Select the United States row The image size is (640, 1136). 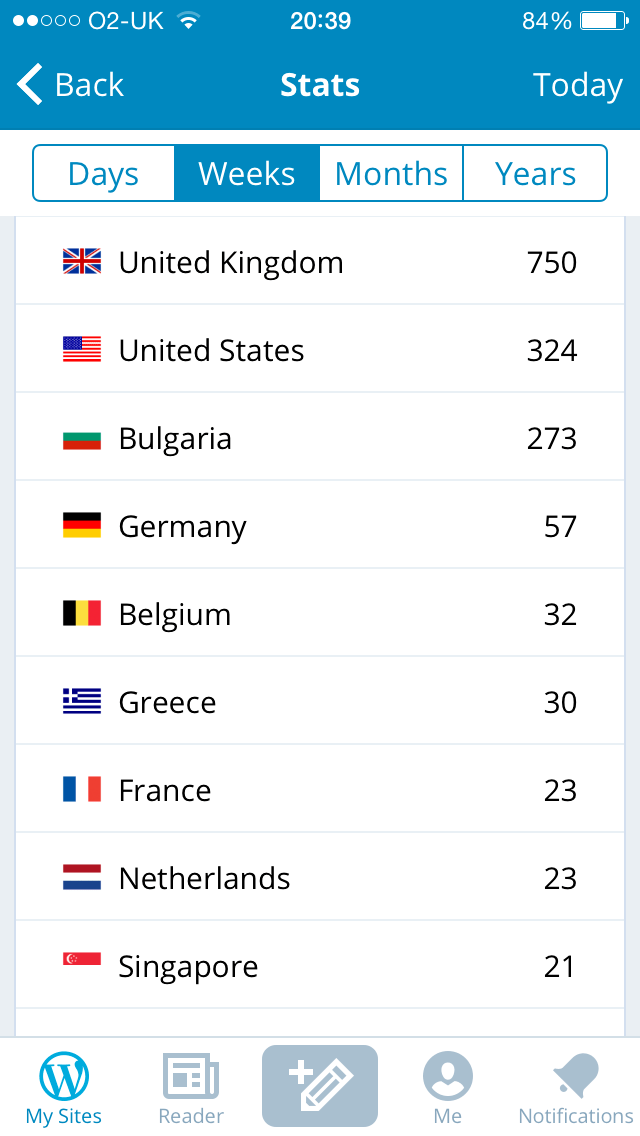click(x=320, y=350)
